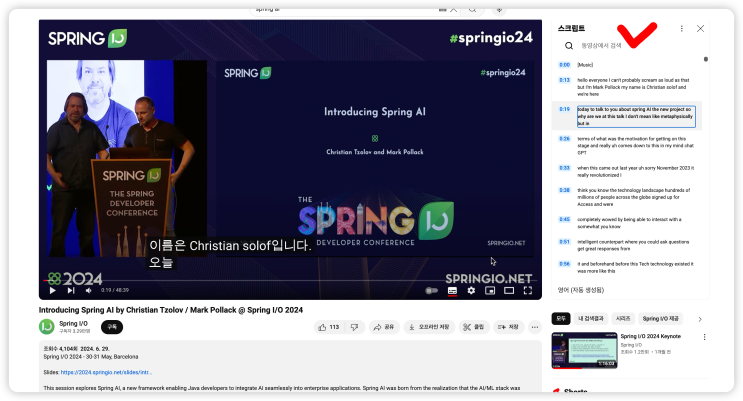Enter fullscreen mode
The height and width of the screenshot is (401, 743).
(527, 291)
